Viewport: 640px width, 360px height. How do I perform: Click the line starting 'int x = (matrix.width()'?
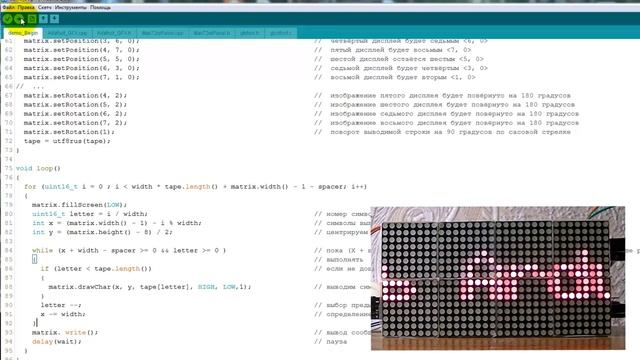click(116, 223)
